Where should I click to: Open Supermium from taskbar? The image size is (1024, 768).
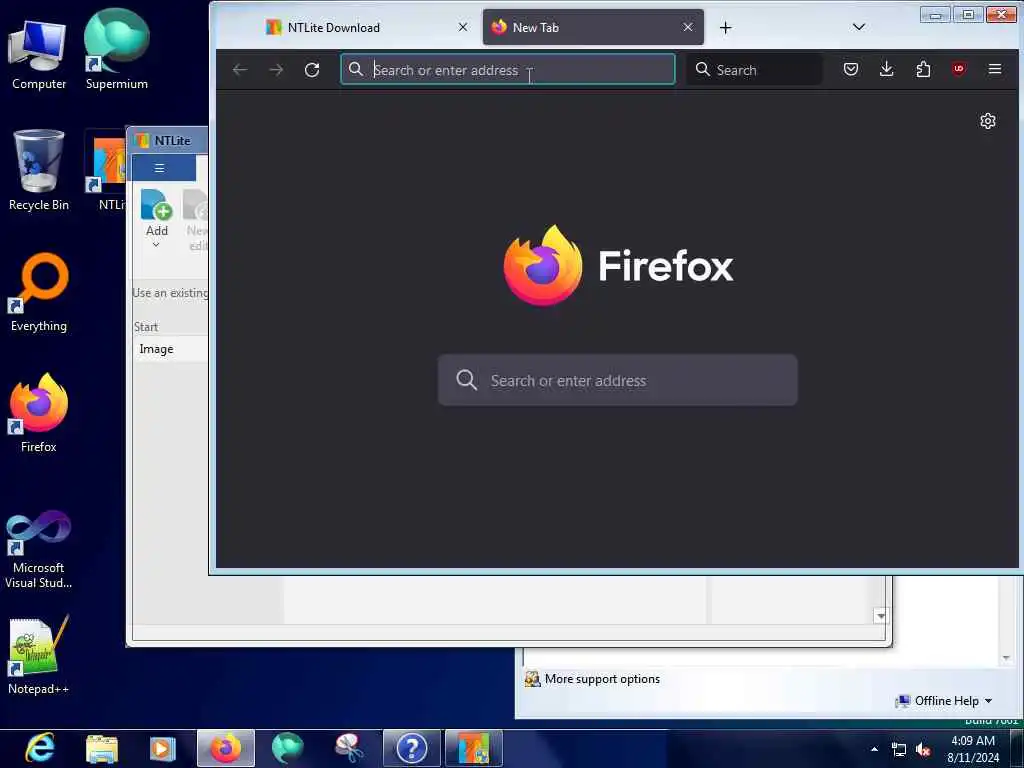point(287,748)
